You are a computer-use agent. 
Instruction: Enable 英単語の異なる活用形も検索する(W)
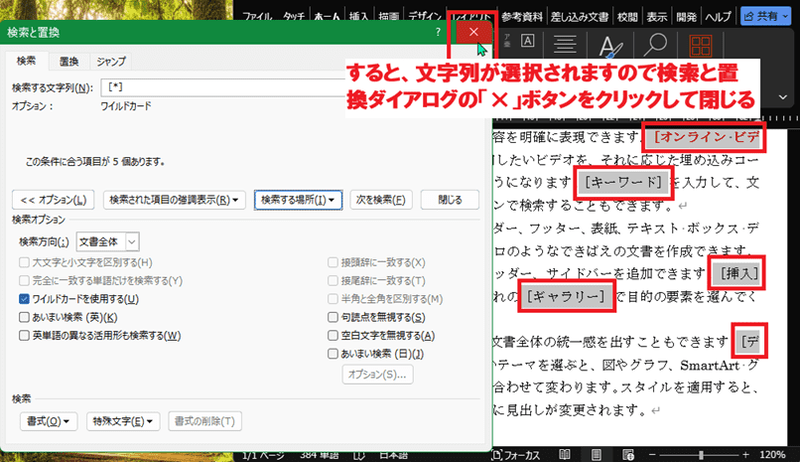pos(24,336)
